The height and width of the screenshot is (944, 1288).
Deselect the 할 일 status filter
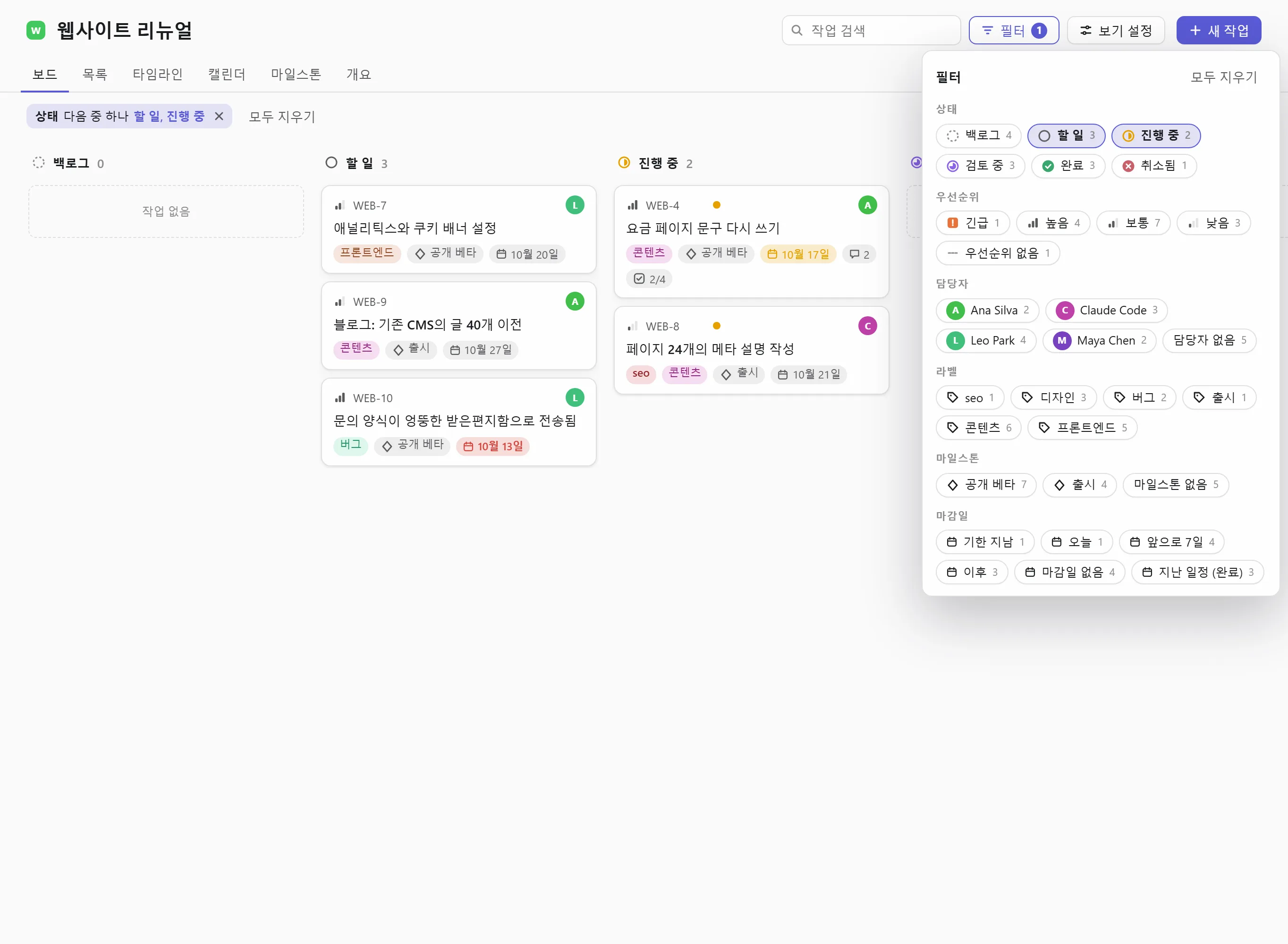1066,135
